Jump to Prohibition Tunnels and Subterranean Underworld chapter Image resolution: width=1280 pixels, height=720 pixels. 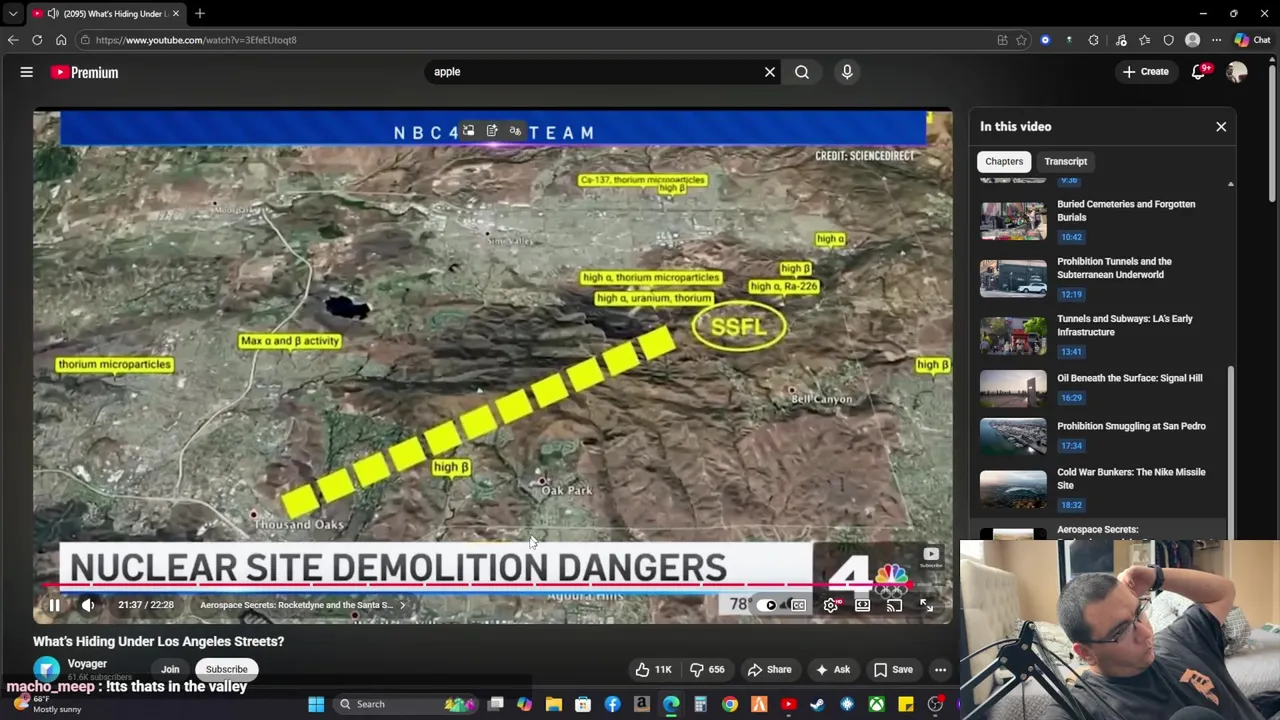tap(1104, 278)
